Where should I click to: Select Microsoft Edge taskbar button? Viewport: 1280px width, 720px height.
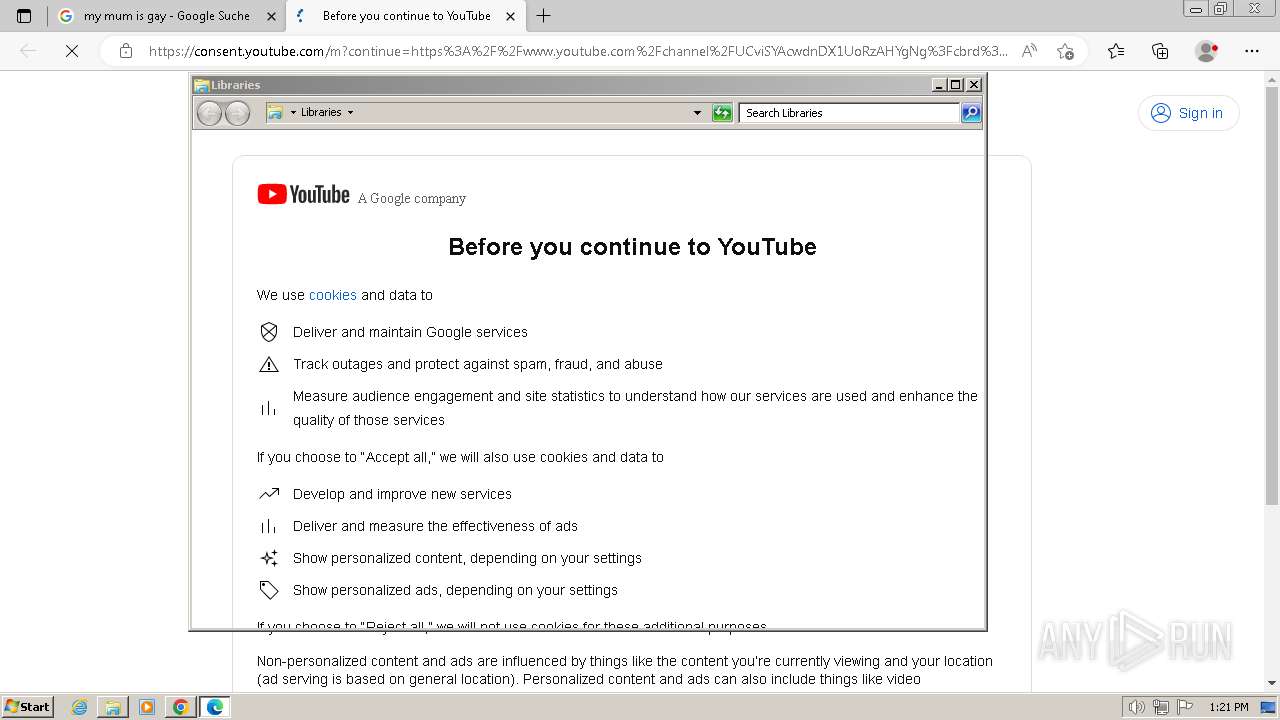215,707
